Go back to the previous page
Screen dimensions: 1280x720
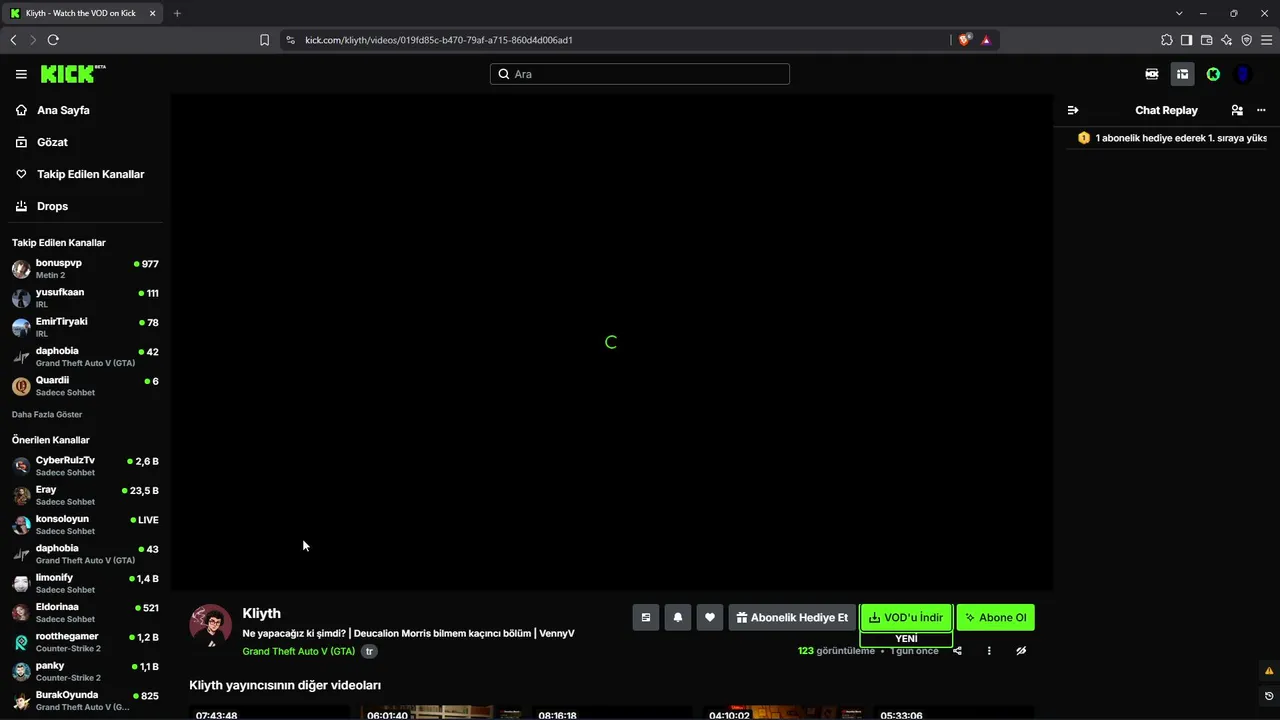[x=13, y=40]
